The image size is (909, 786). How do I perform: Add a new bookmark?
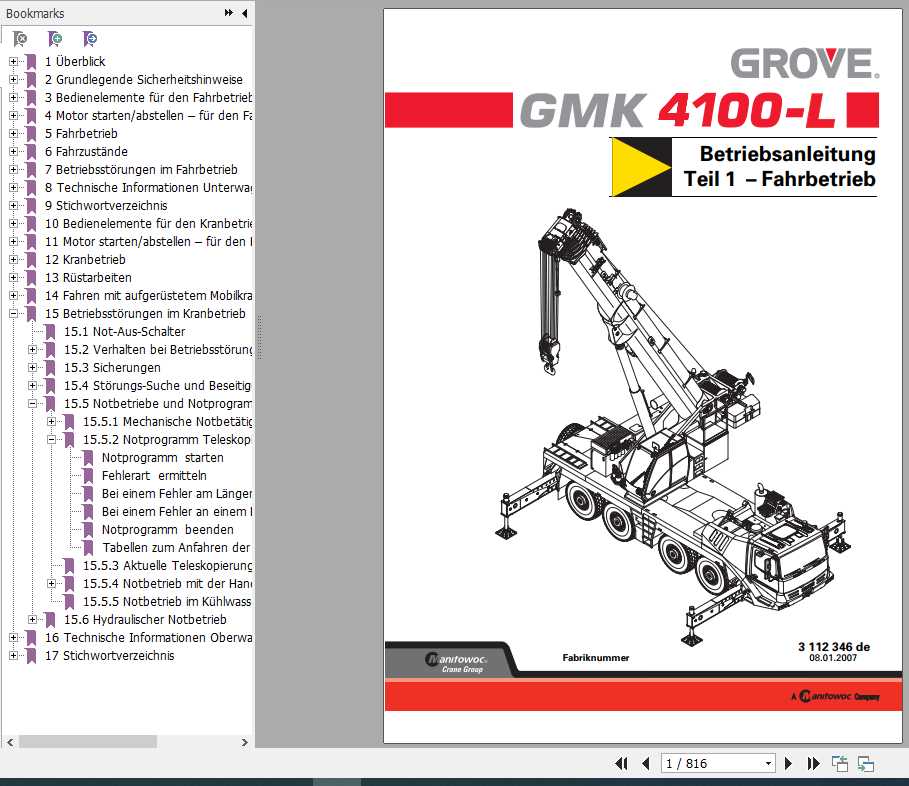pyautogui.click(x=55, y=38)
